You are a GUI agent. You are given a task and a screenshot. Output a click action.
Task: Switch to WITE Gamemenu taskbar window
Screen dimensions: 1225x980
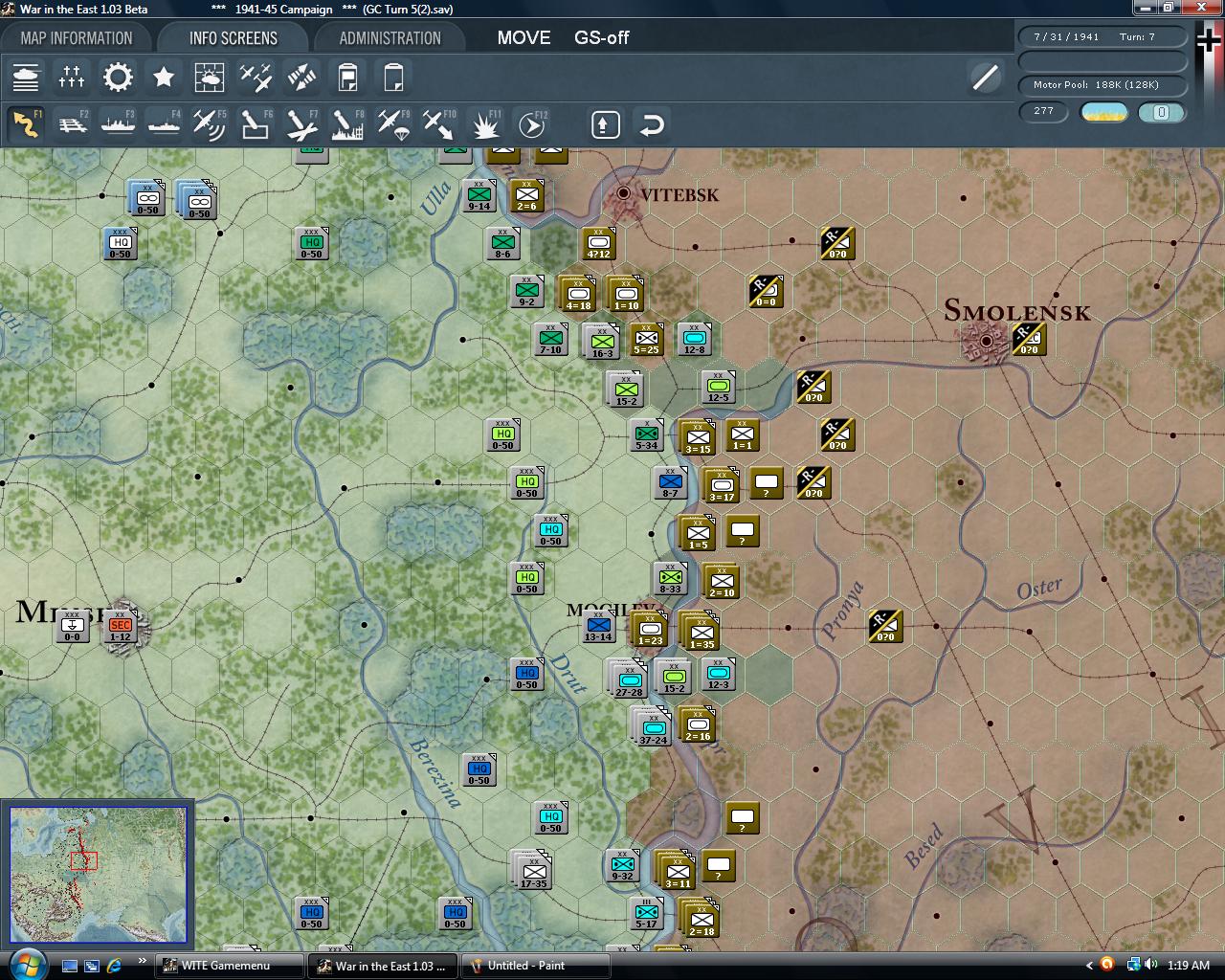(230, 966)
